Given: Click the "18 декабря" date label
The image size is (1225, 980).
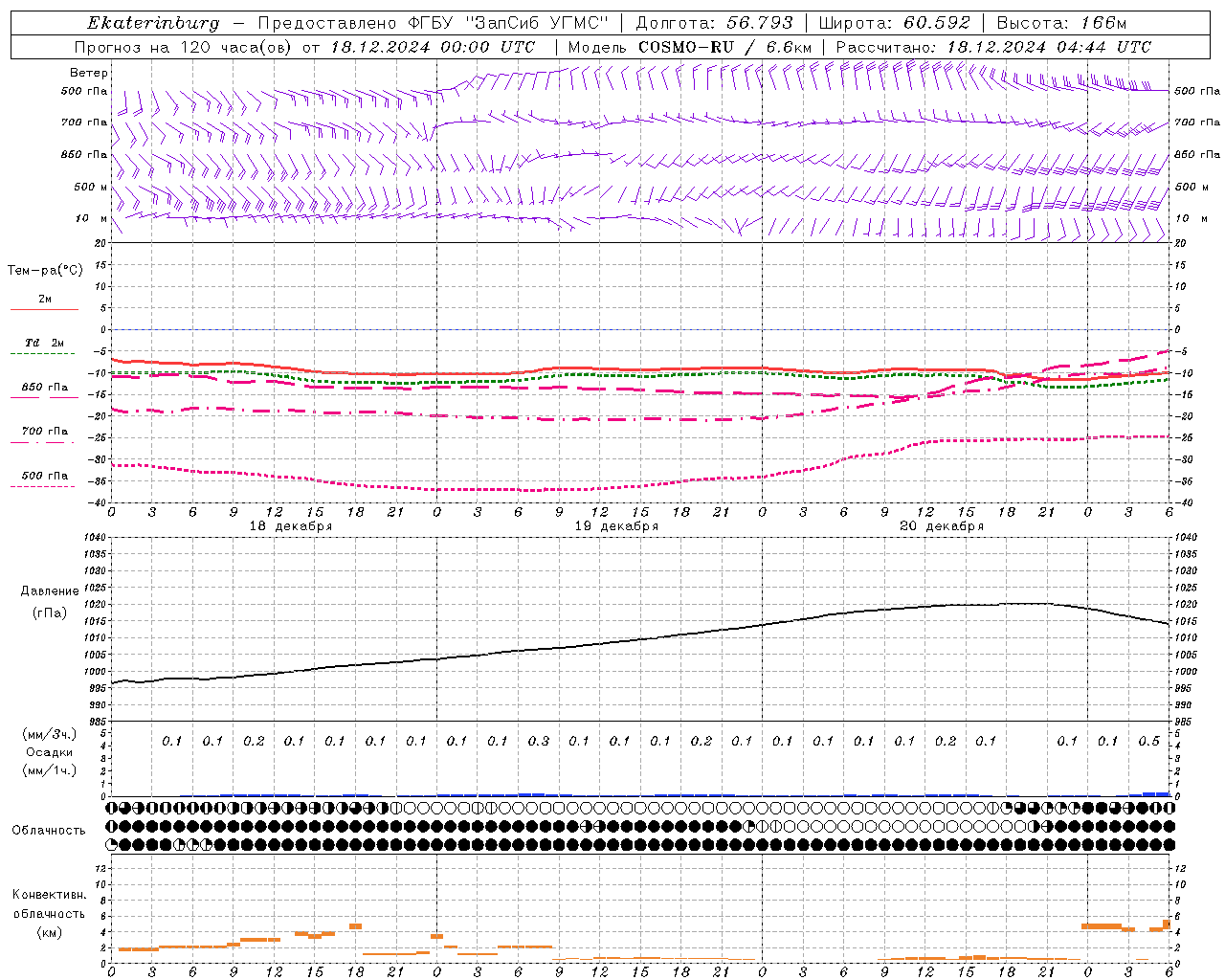Looking at the screenshot, I should coord(291,526).
